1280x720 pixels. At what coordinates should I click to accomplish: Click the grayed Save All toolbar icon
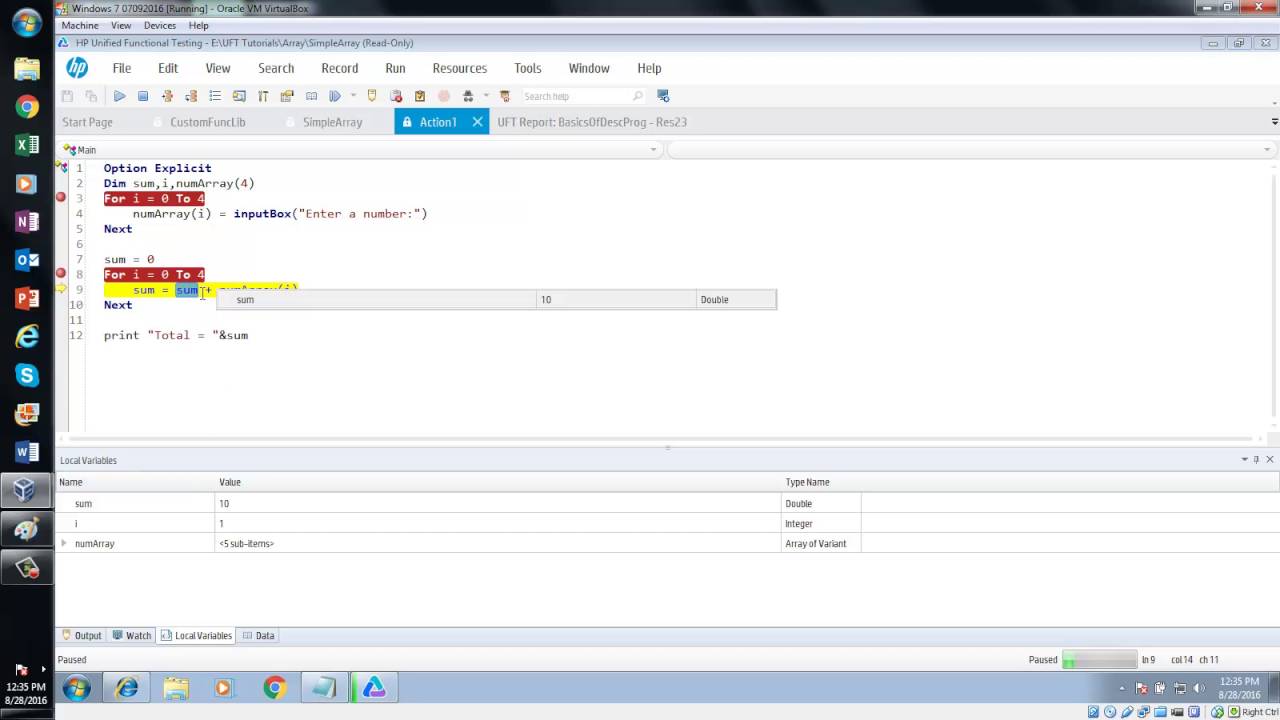[91, 96]
